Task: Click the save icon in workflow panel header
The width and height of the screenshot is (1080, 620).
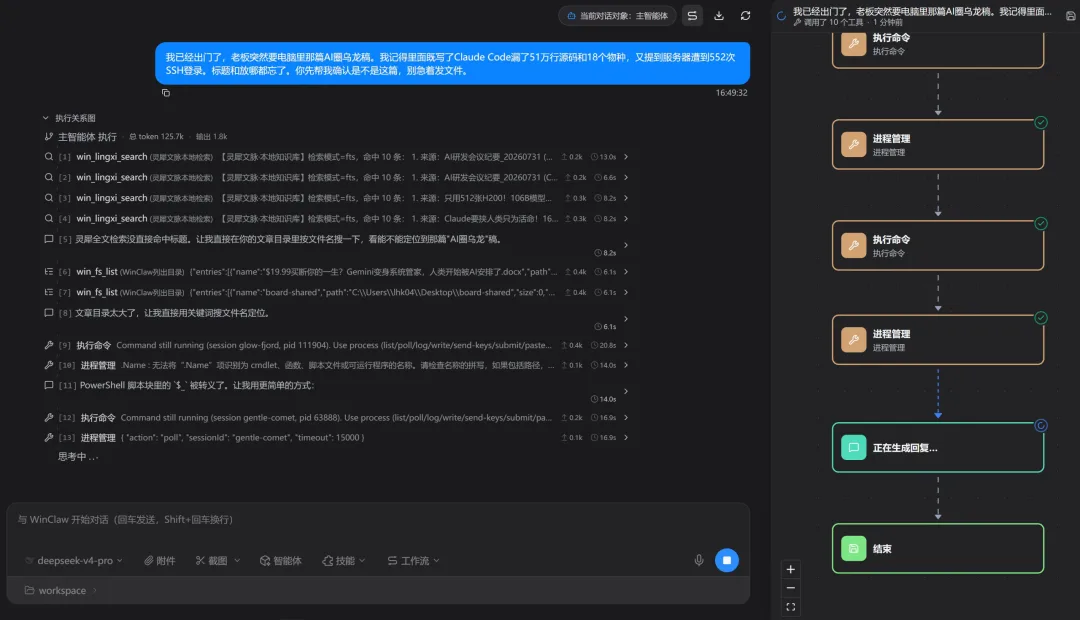Action: click(x=1070, y=16)
